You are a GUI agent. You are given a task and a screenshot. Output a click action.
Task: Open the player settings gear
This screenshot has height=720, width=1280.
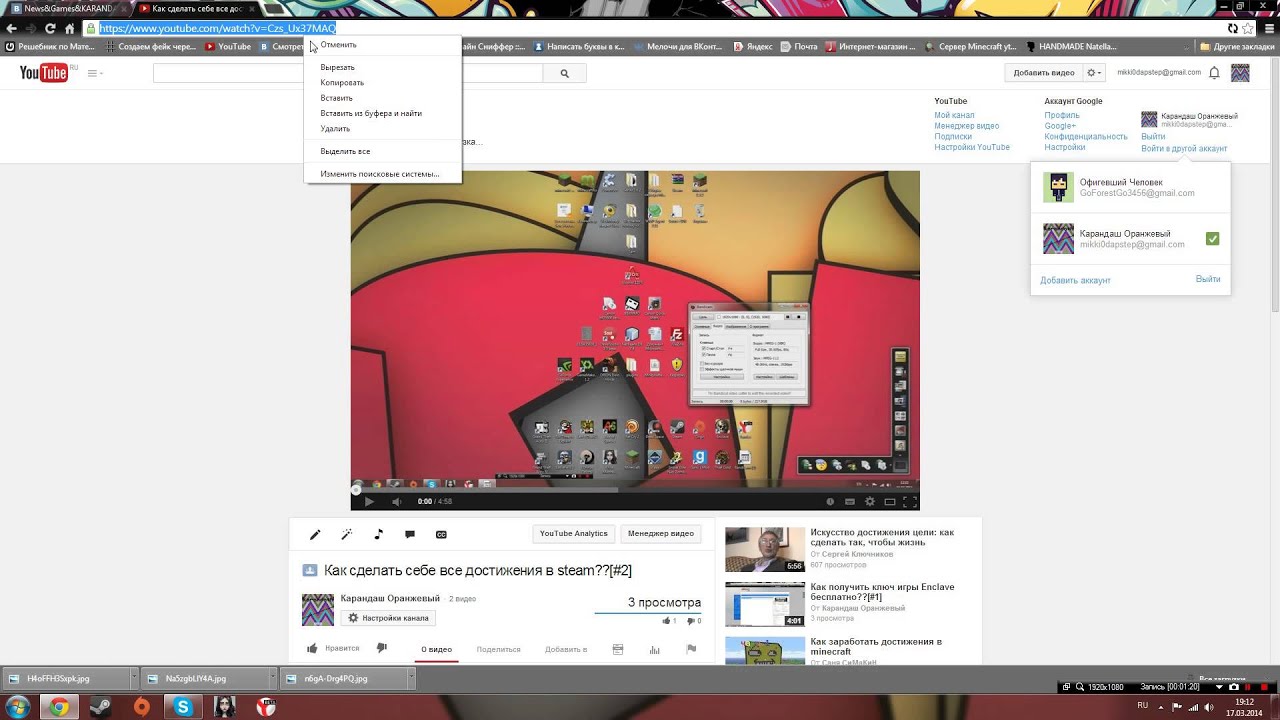[870, 501]
